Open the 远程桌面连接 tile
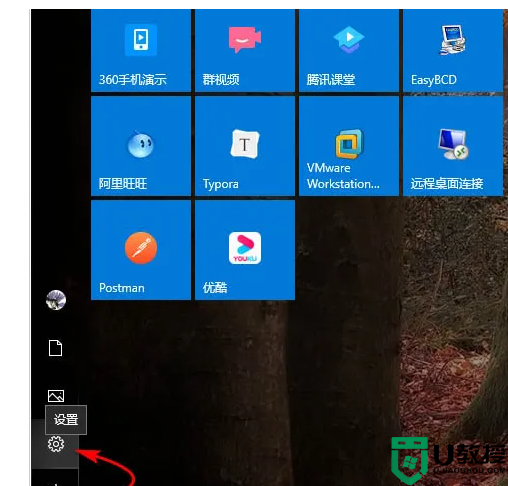Image resolution: width=508 pixels, height=486 pixels. click(453, 146)
